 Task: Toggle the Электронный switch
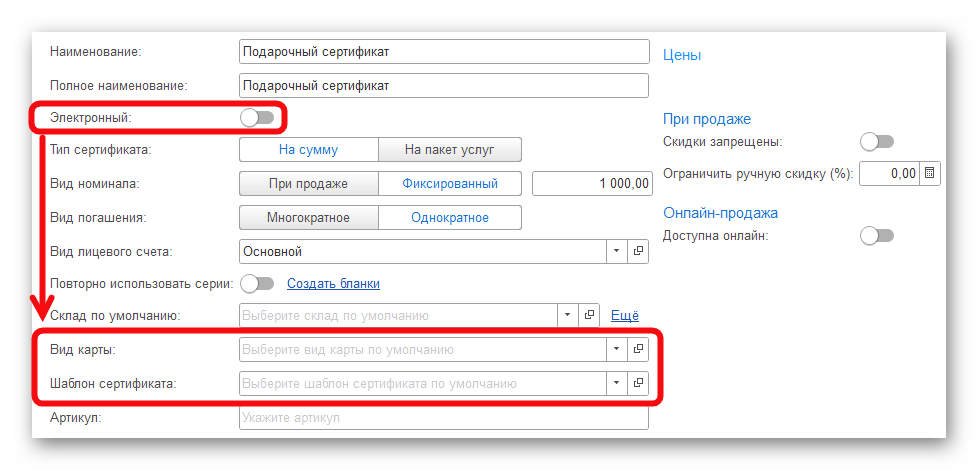pyautogui.click(x=257, y=118)
